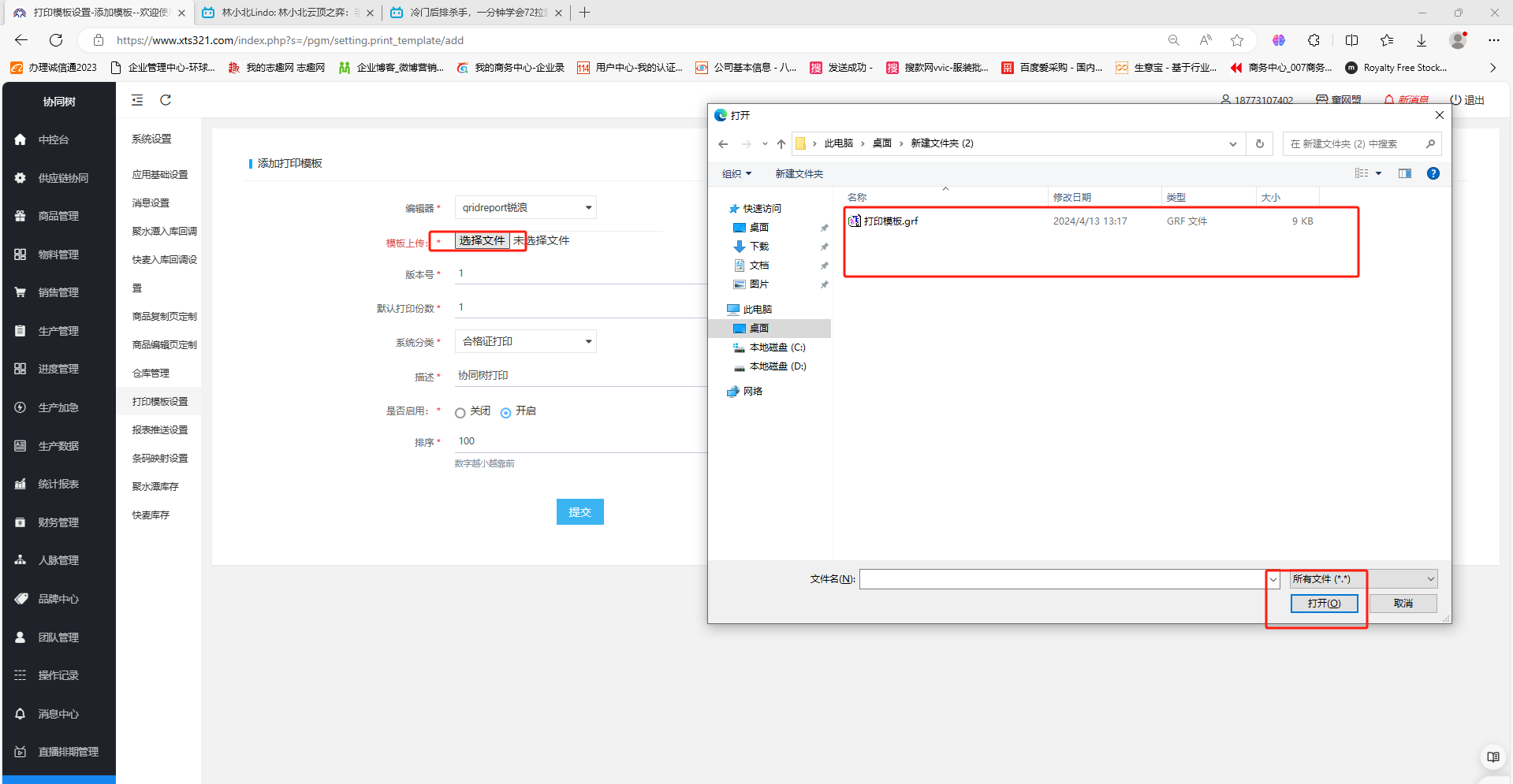The image size is (1513, 784).
Task: Reload the page with browser refresh icon
Action: [x=56, y=40]
